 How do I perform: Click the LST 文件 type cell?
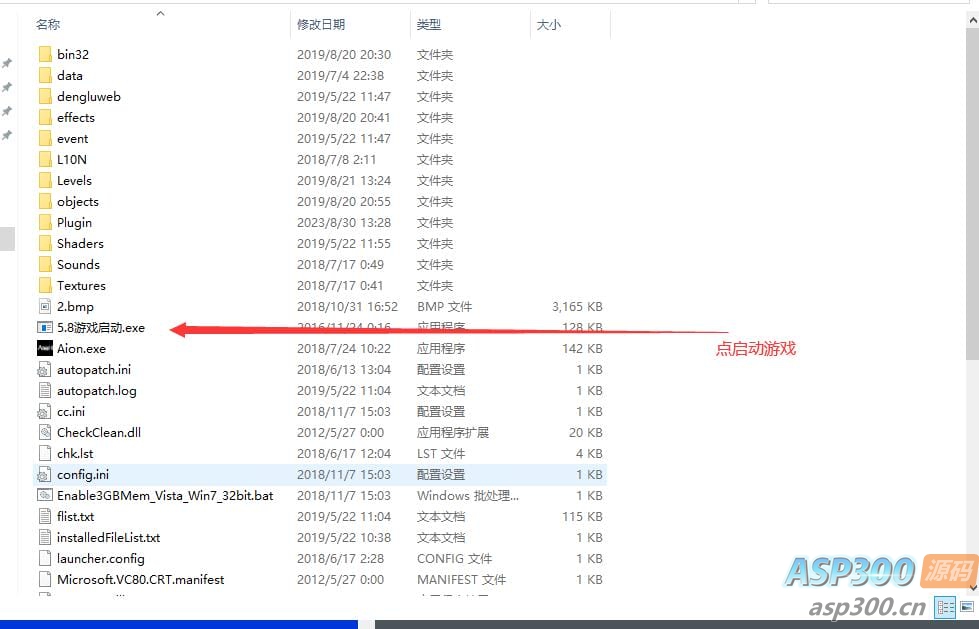tap(441, 453)
